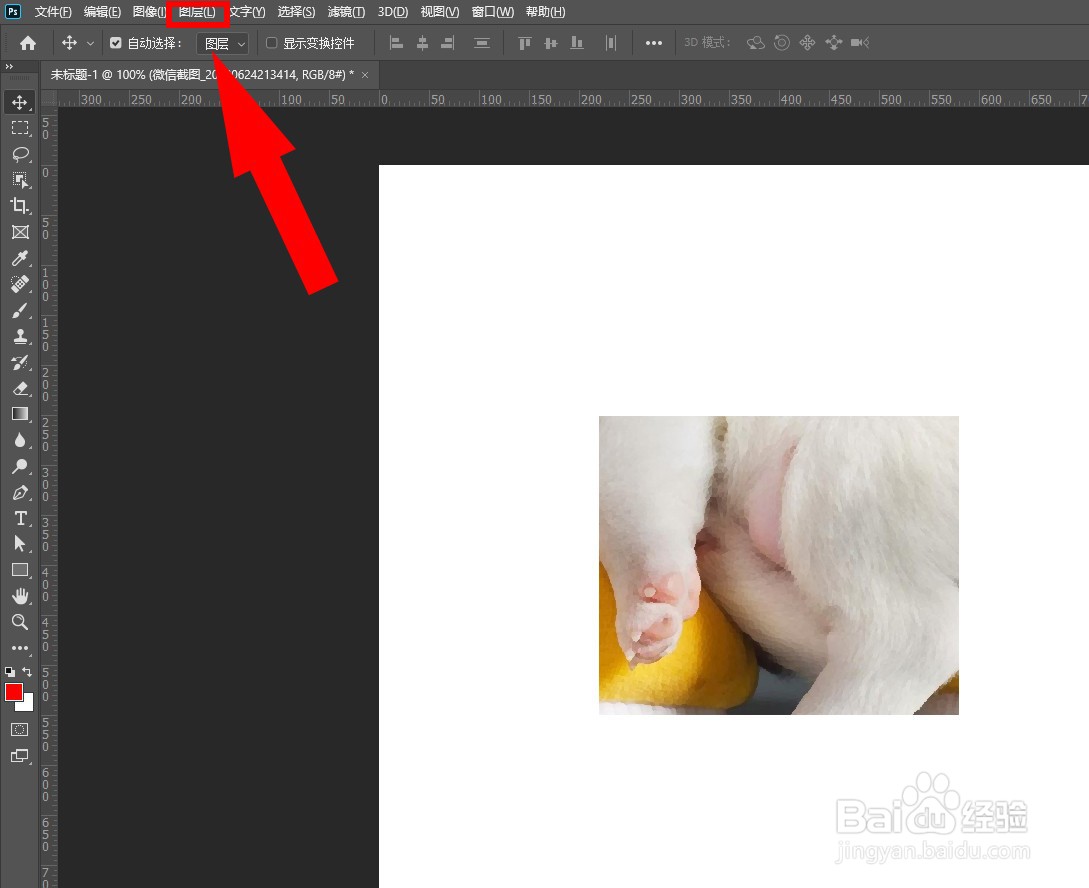Select the Lasso tool
This screenshot has height=888, width=1089.
(x=19, y=154)
